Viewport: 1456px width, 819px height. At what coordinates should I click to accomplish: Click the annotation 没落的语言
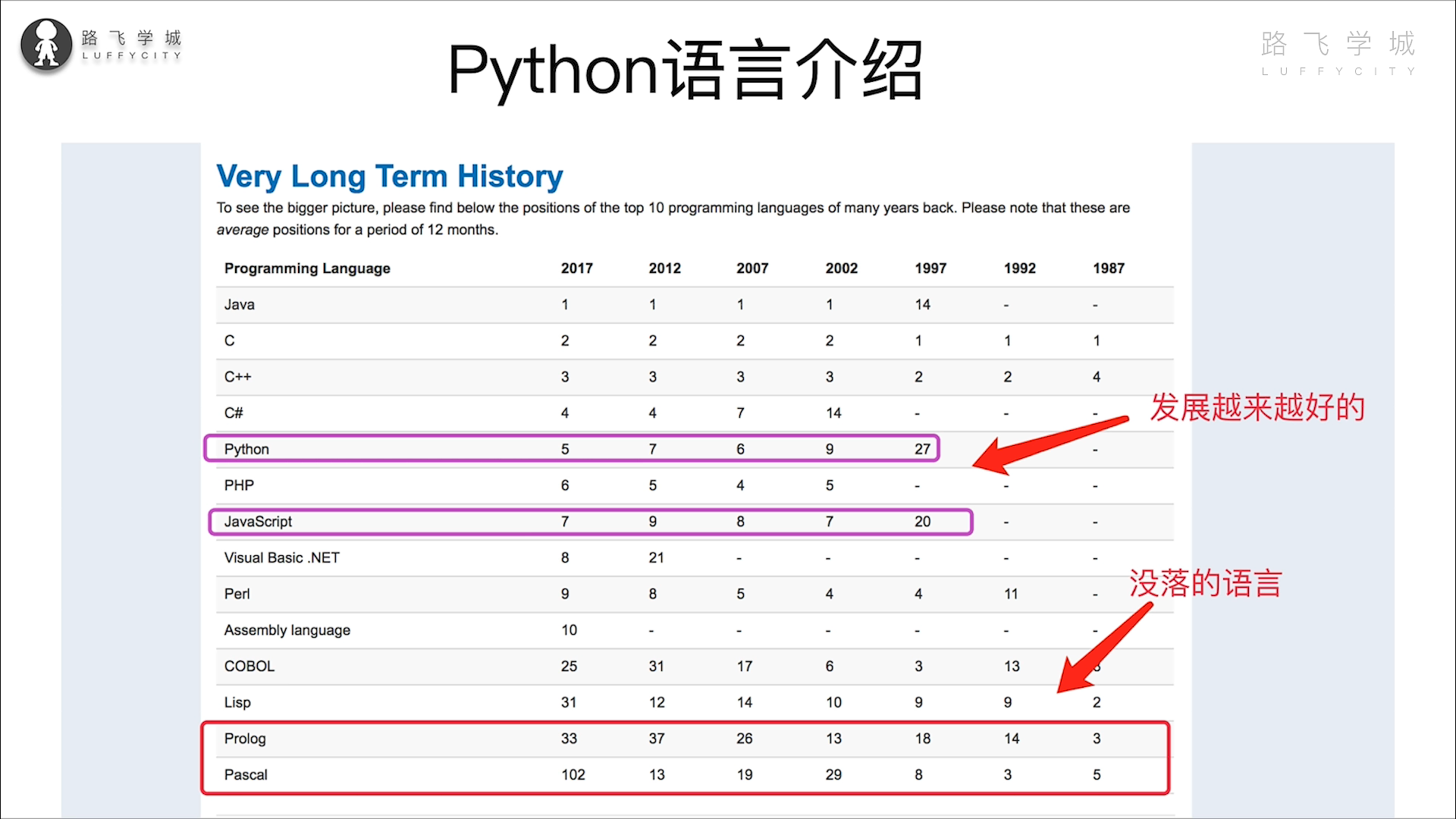tap(1207, 584)
